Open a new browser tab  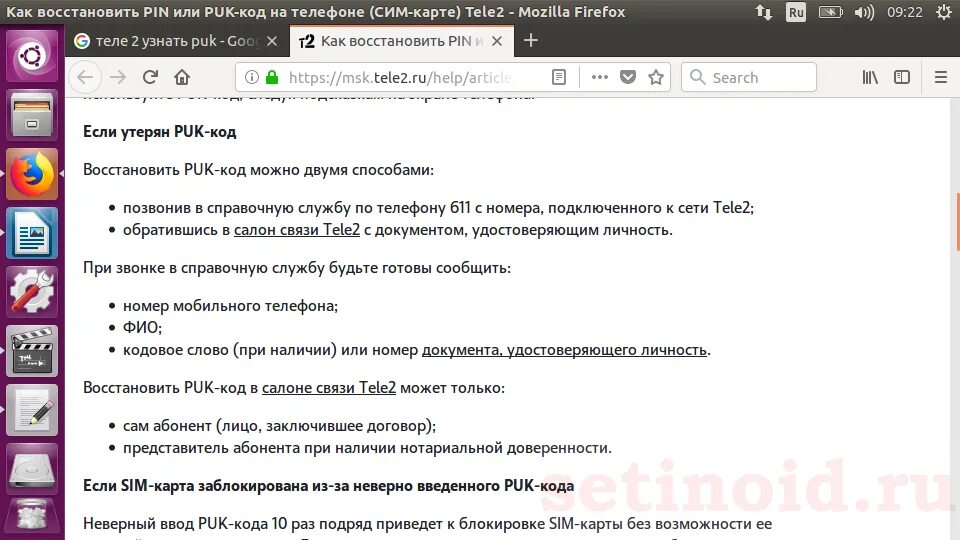[531, 41]
